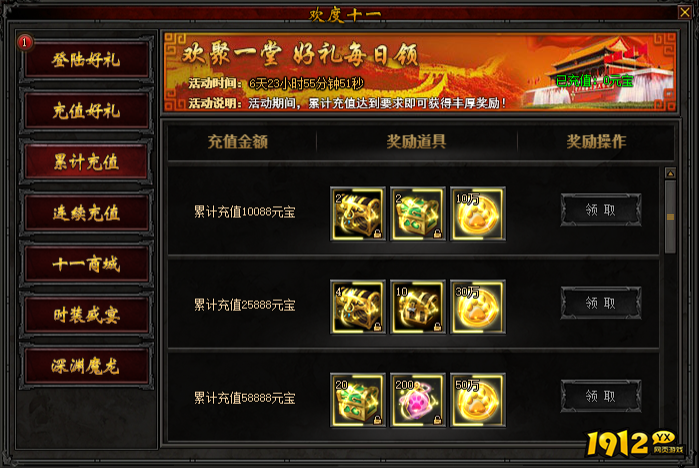699x468 pixels.
Task: Click the golden chest in the 10088 reward row
Action: 358,213
